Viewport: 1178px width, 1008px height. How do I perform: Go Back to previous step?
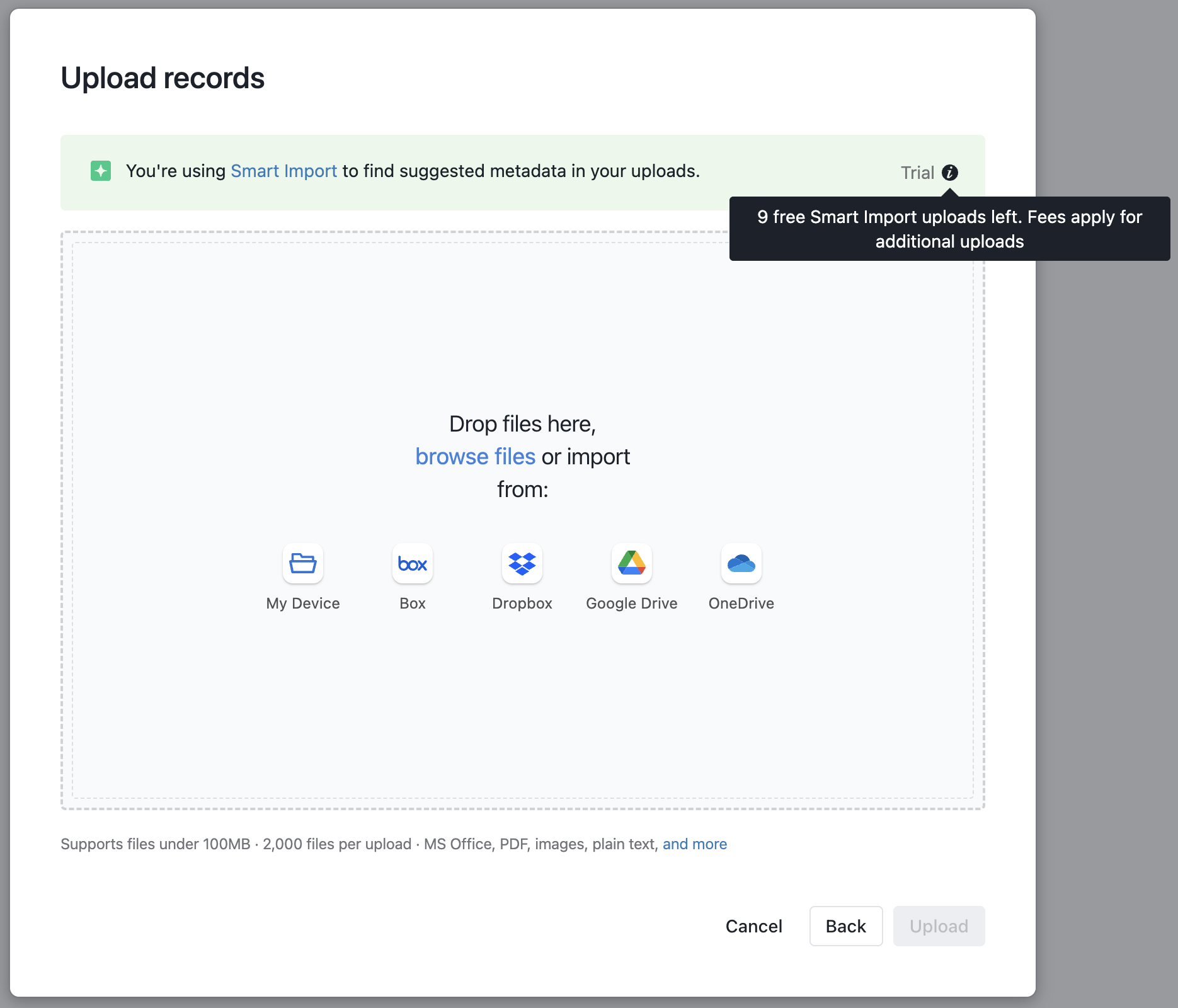click(x=846, y=926)
